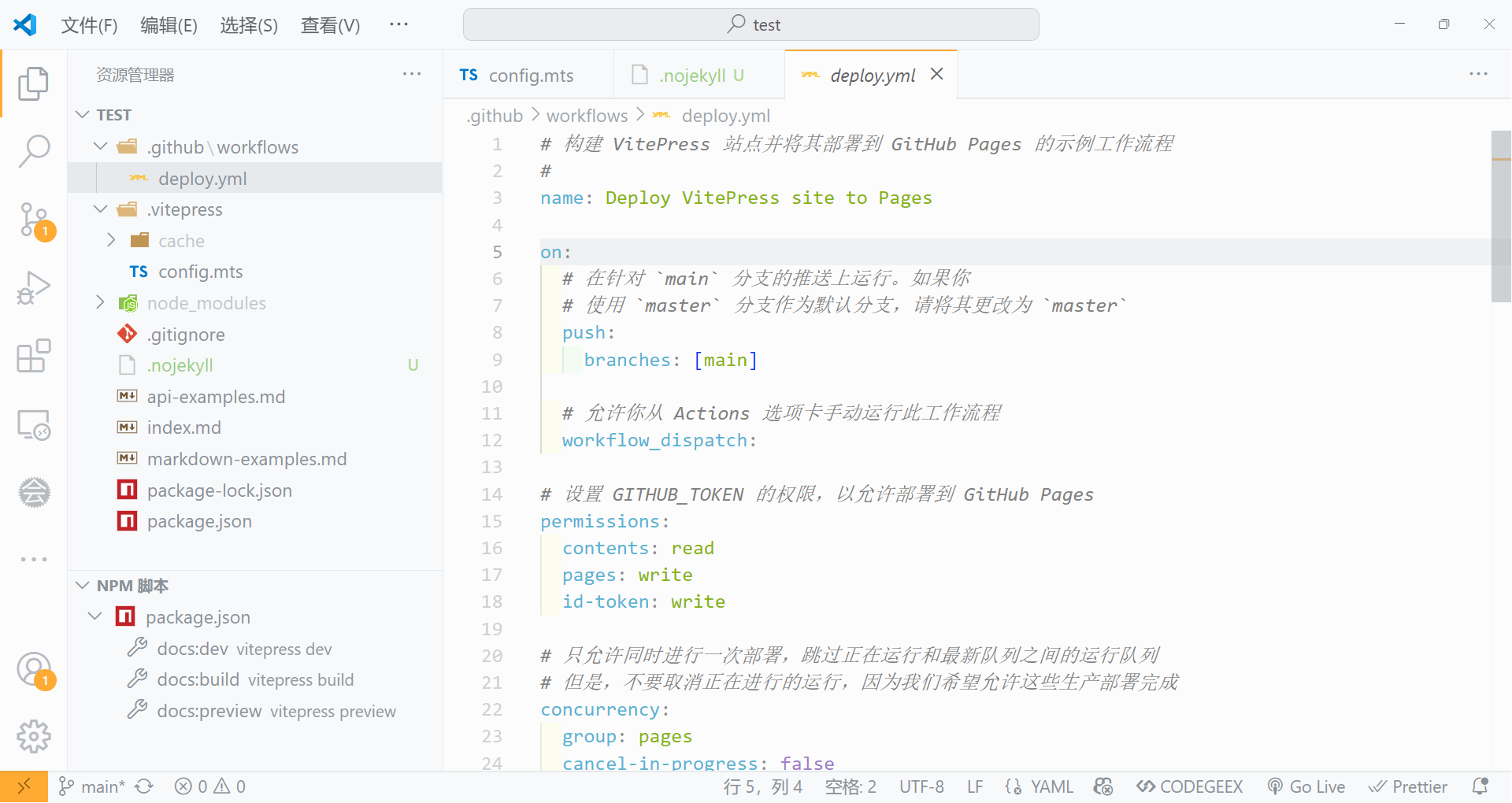1512x803 pixels.
Task: Click the main* git branch indicator
Action: coord(92,786)
